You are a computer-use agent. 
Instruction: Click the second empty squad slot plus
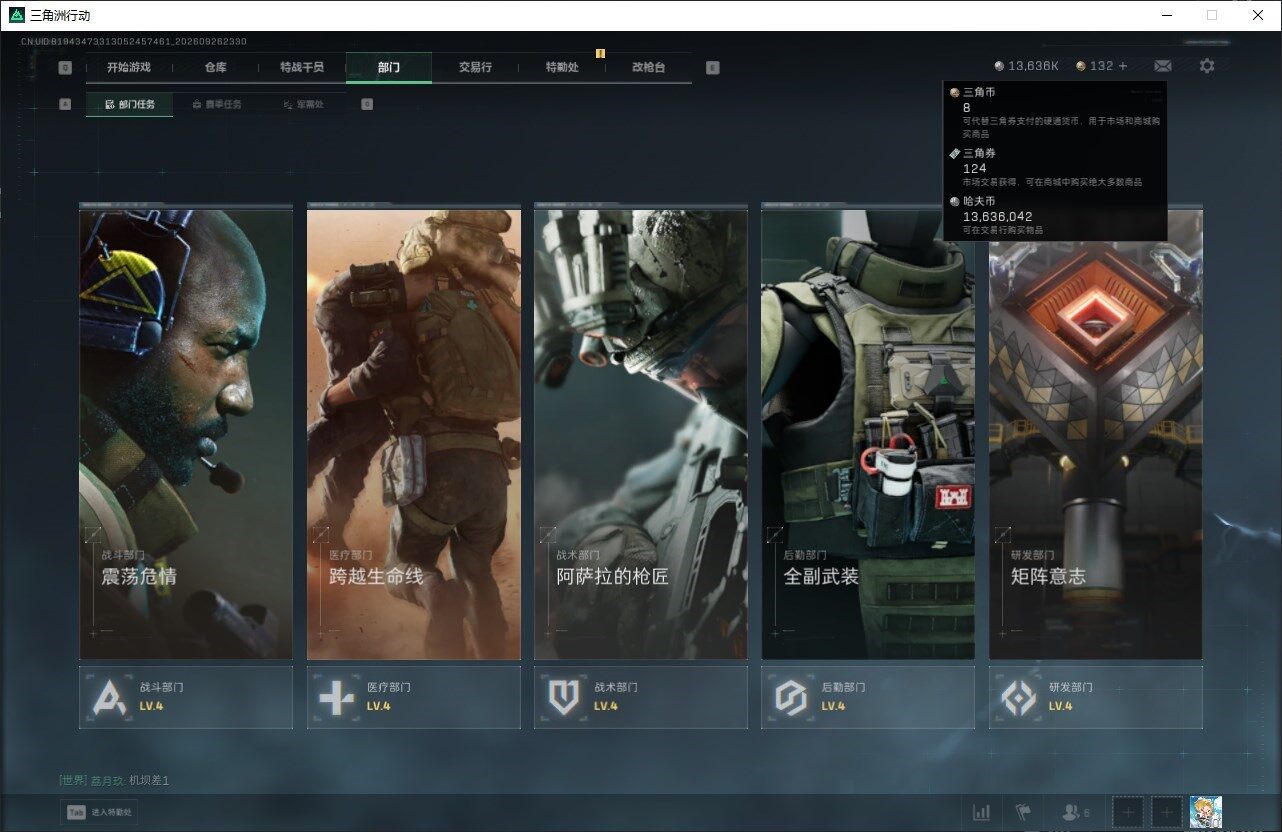pyautogui.click(x=1166, y=812)
